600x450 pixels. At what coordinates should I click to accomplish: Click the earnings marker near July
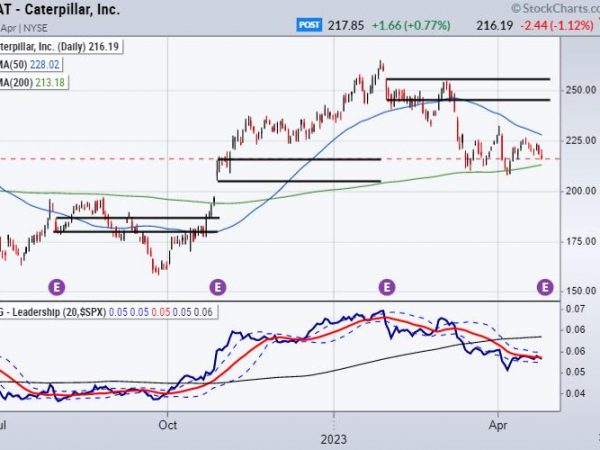pyautogui.click(x=57, y=287)
